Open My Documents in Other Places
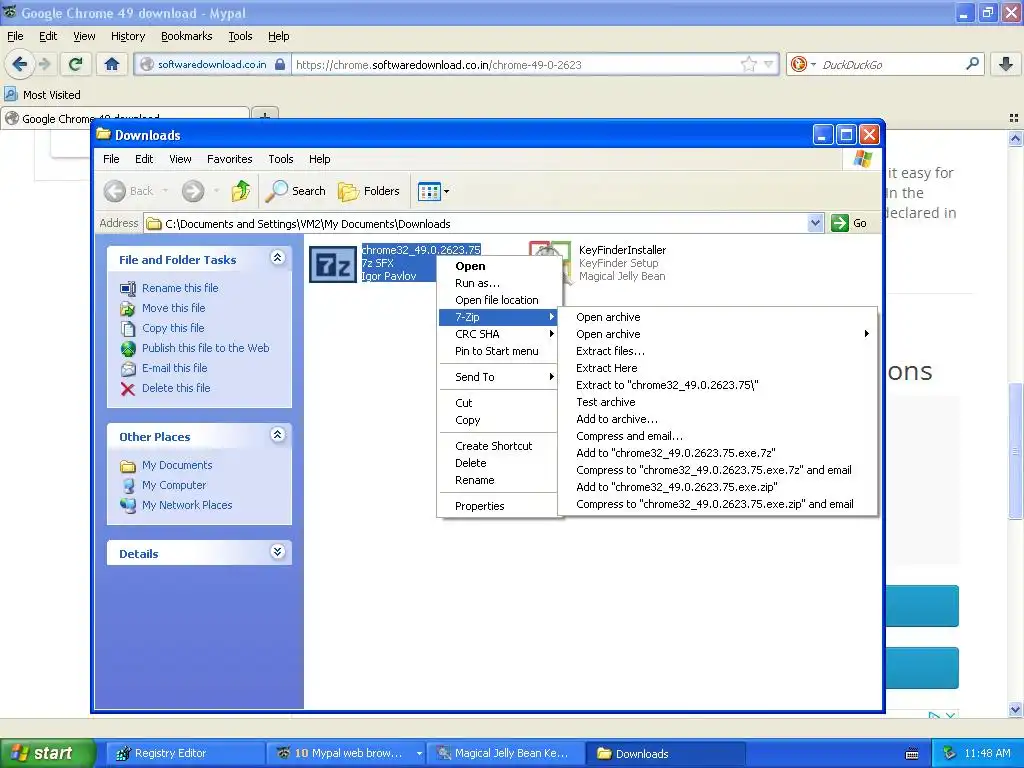The image size is (1024, 768). pyautogui.click(x=177, y=465)
